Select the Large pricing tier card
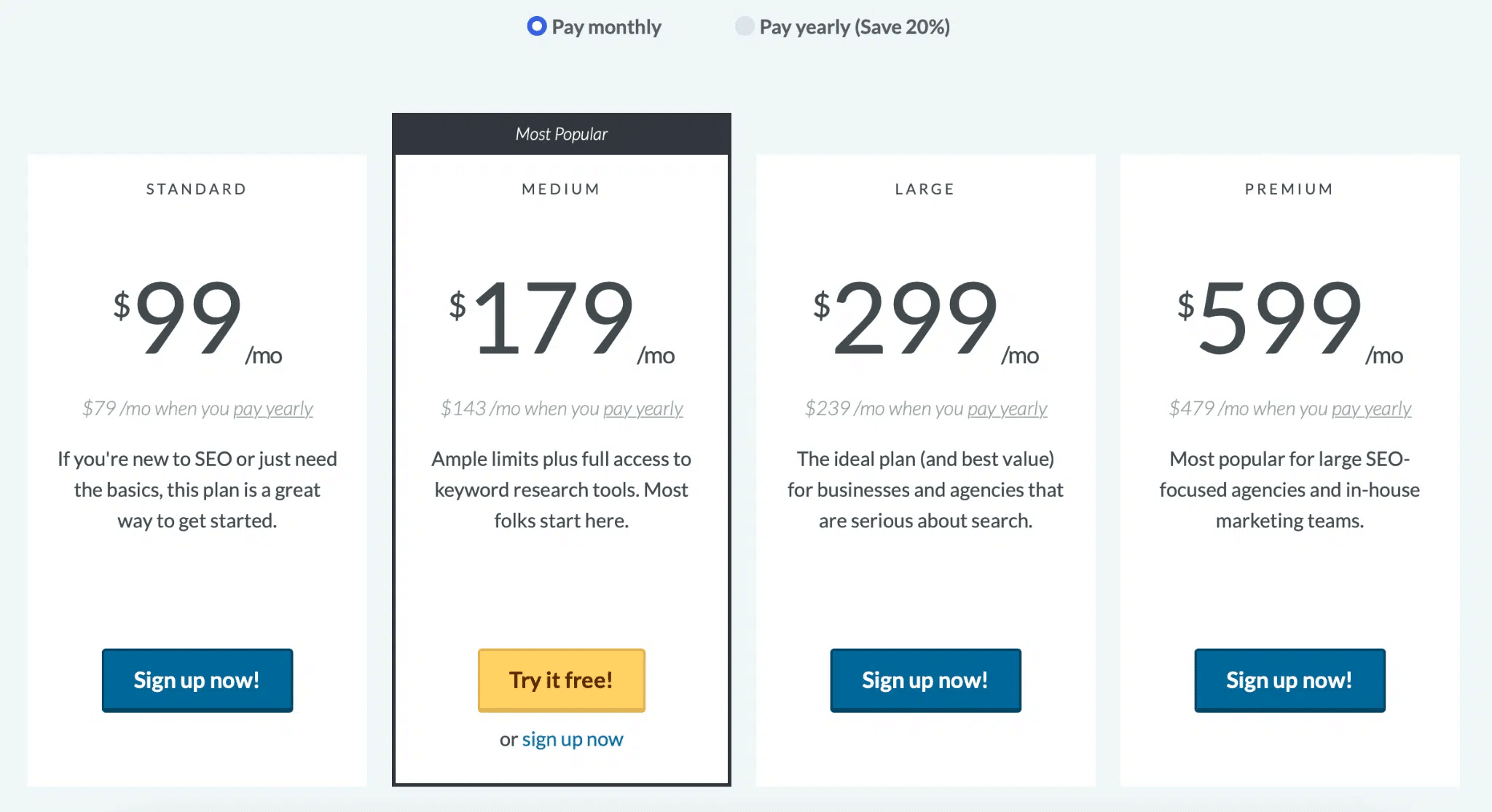 tap(925, 450)
